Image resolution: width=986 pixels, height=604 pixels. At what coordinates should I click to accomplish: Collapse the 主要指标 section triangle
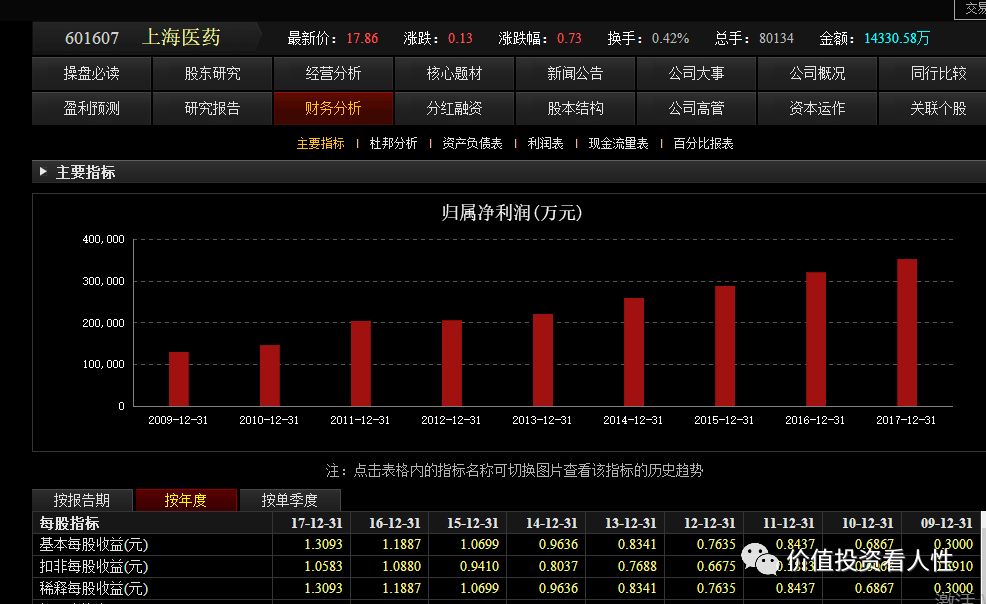pos(43,171)
